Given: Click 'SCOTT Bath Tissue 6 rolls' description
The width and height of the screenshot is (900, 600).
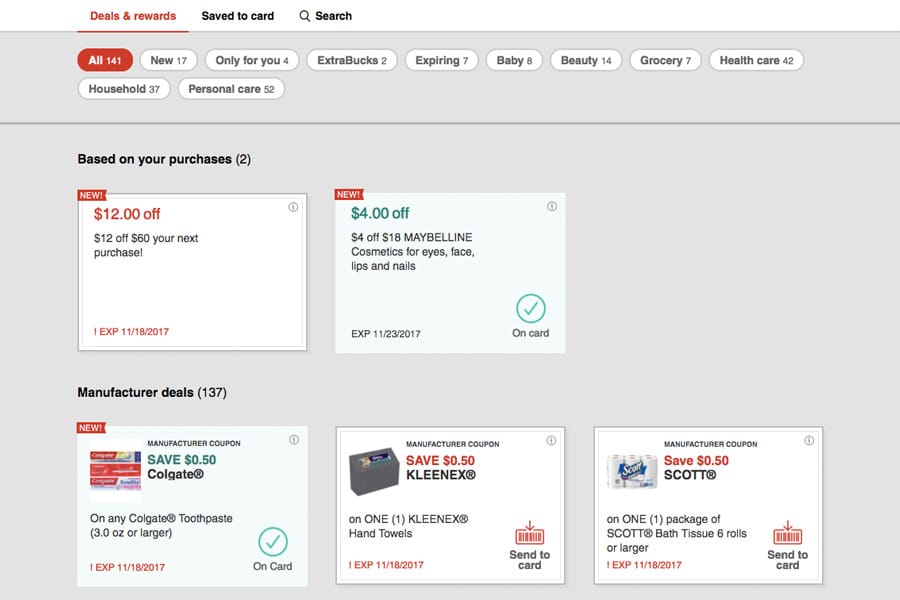Looking at the screenshot, I should [677, 533].
